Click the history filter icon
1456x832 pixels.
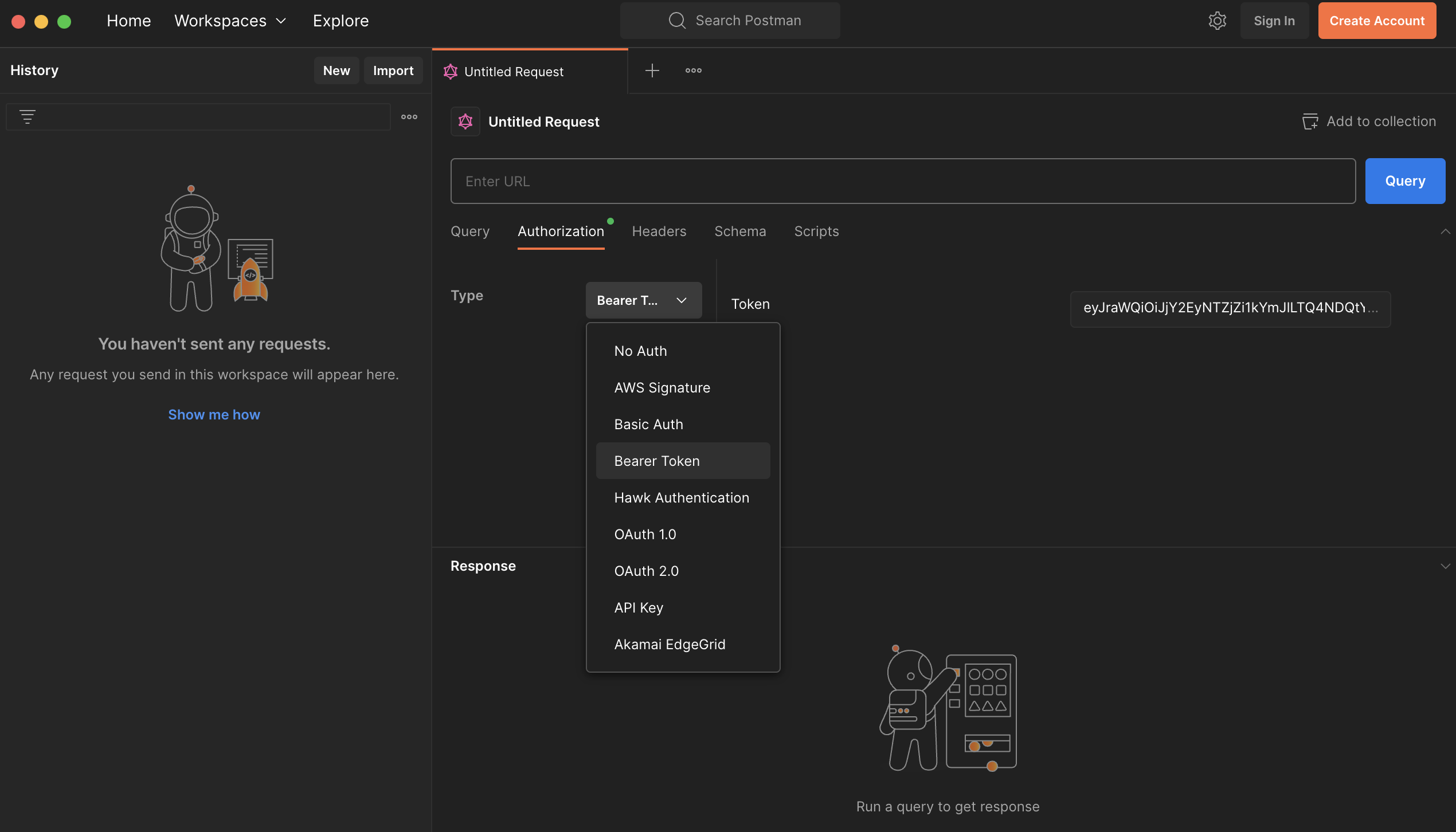click(27, 117)
